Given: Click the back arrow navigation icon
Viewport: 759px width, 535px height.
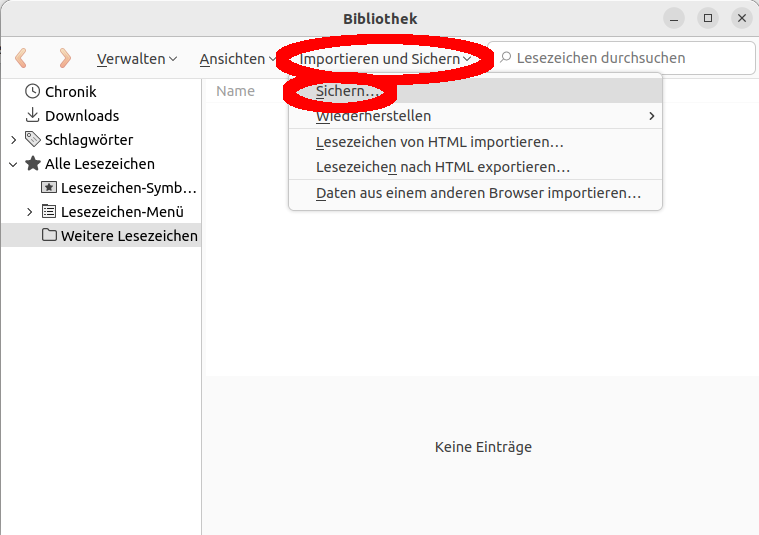Looking at the screenshot, I should click(21, 58).
